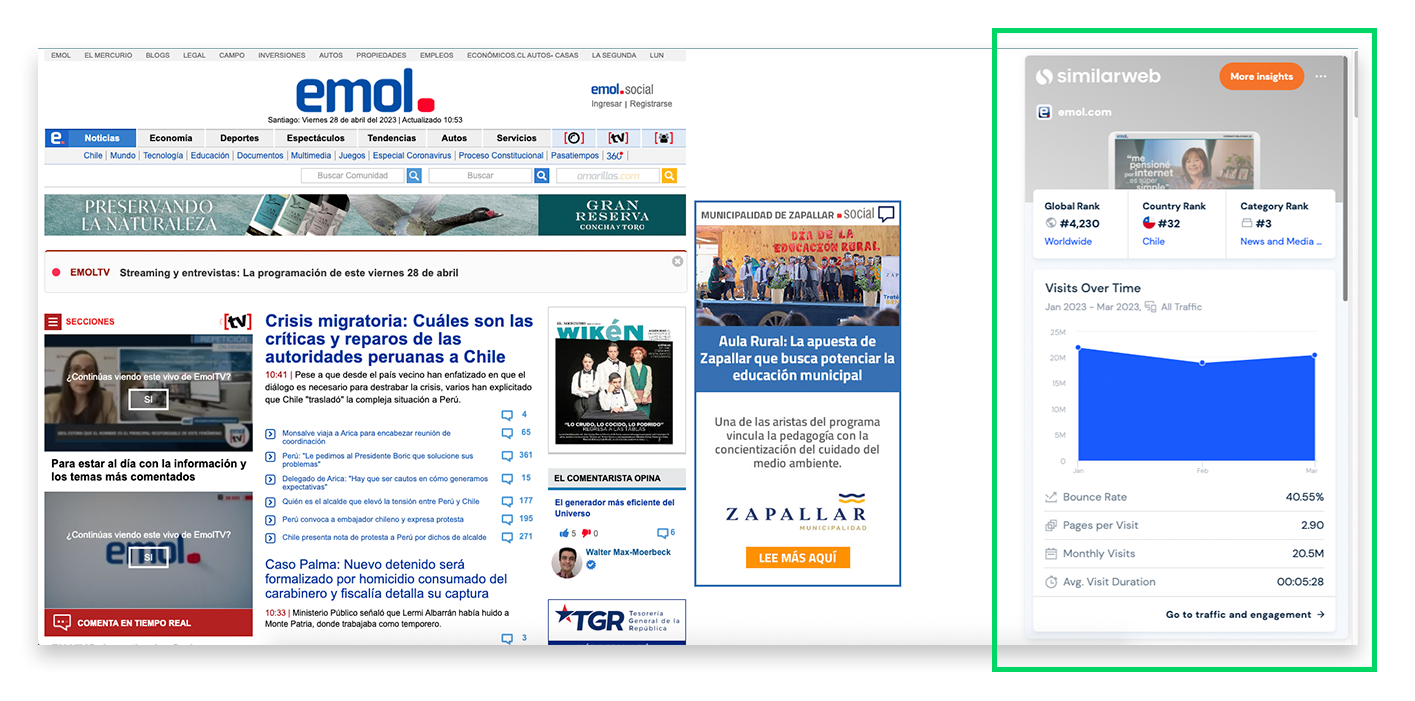Click the comment bubble with 65 comments
Image resolution: width=1415 pixels, height=701 pixels.
pos(507,434)
